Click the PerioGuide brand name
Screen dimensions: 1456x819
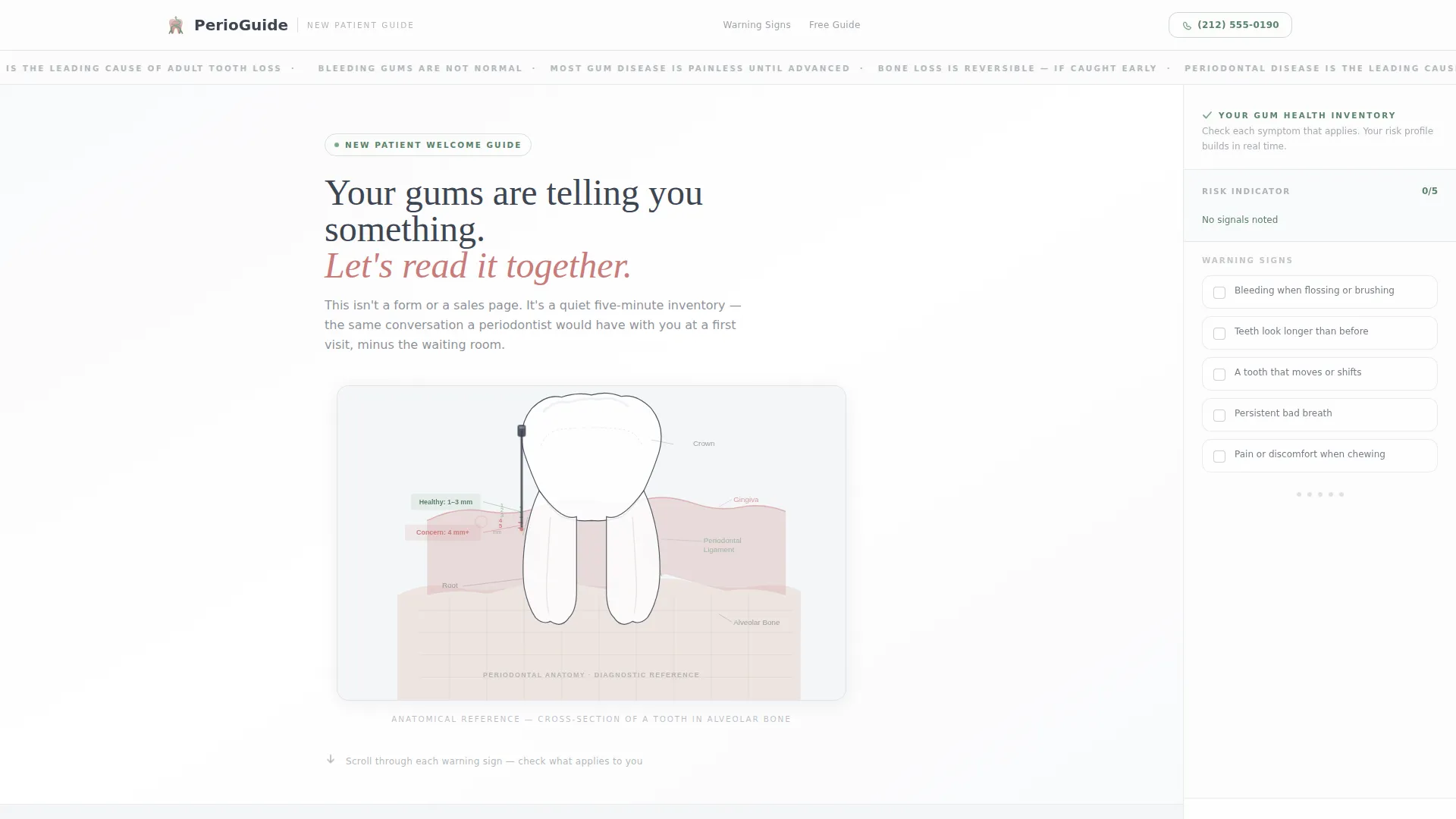240,25
